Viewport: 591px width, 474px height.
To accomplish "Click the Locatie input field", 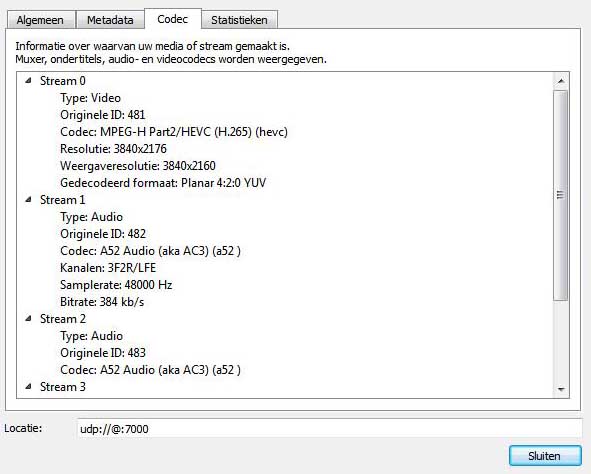I will tap(329, 429).
